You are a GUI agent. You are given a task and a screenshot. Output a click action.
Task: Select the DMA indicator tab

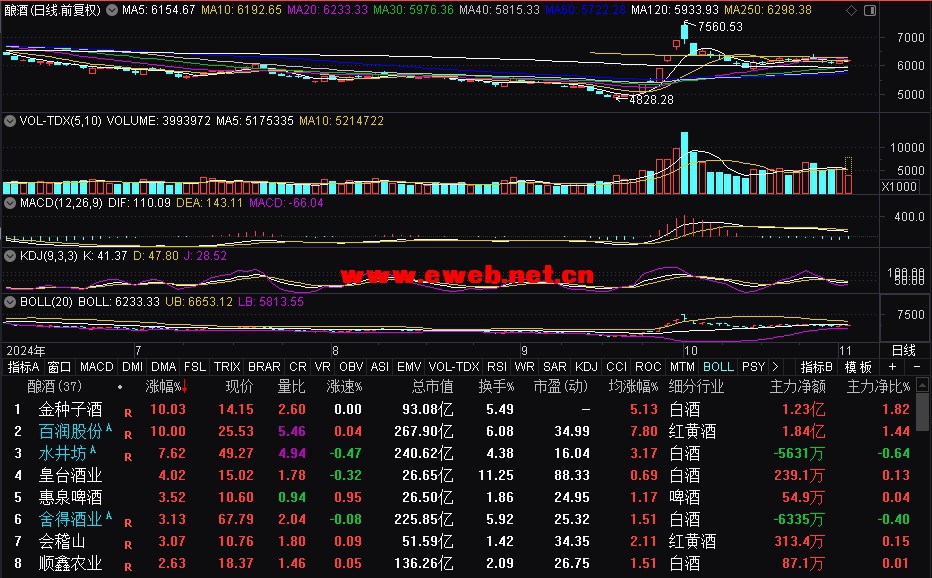pyautogui.click(x=163, y=367)
